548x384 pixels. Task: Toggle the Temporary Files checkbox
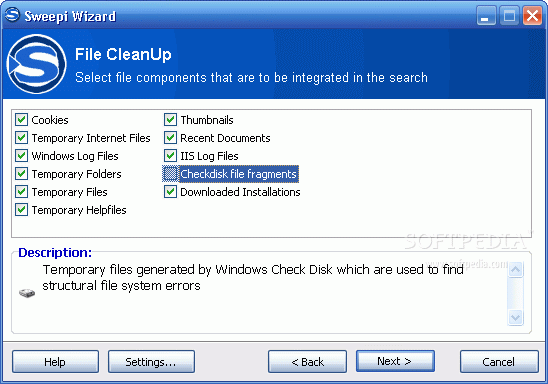tap(21, 191)
